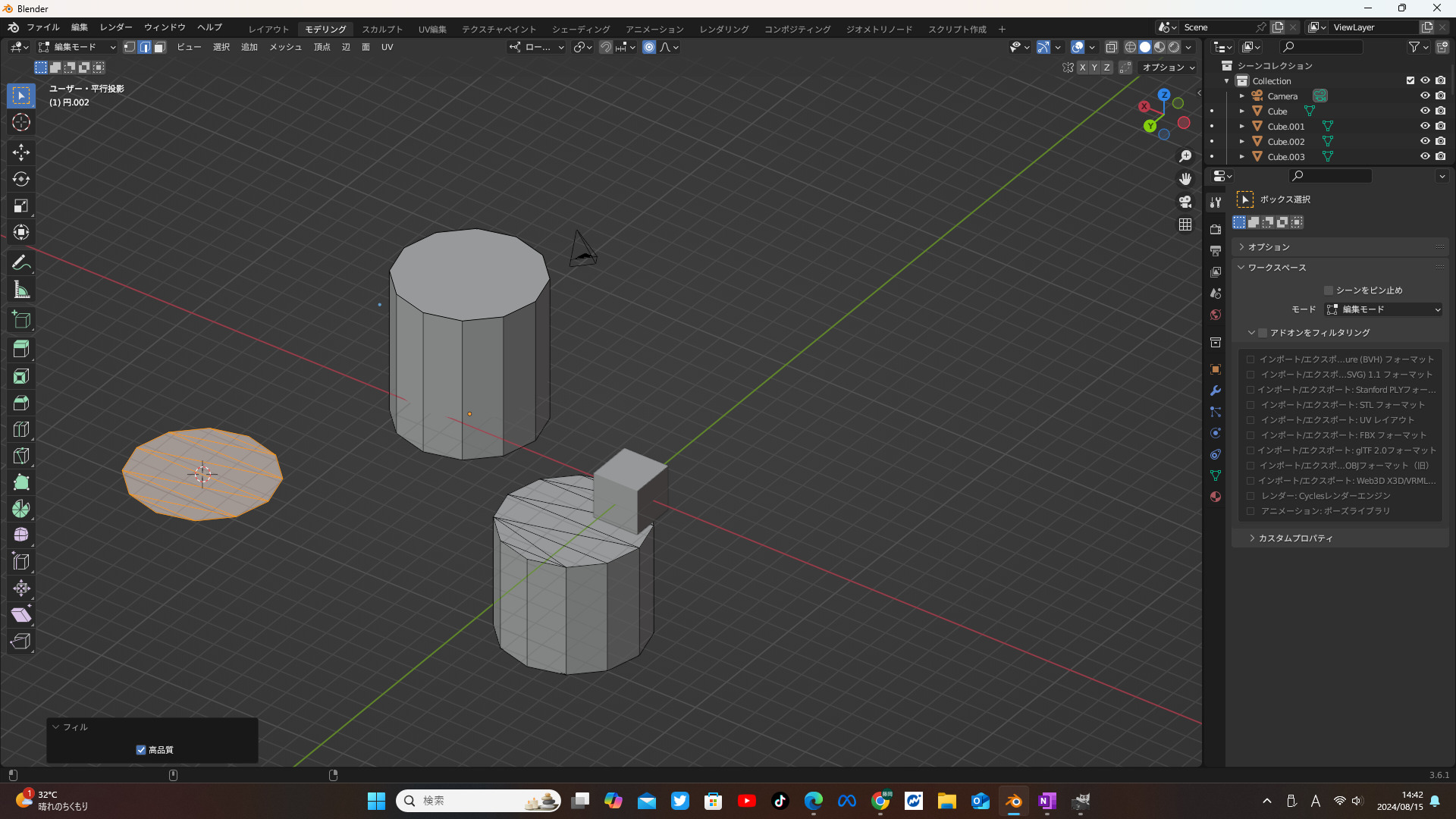Switch to the シェーディング workspace tab
This screenshot has height=819, width=1456.
pyautogui.click(x=581, y=29)
